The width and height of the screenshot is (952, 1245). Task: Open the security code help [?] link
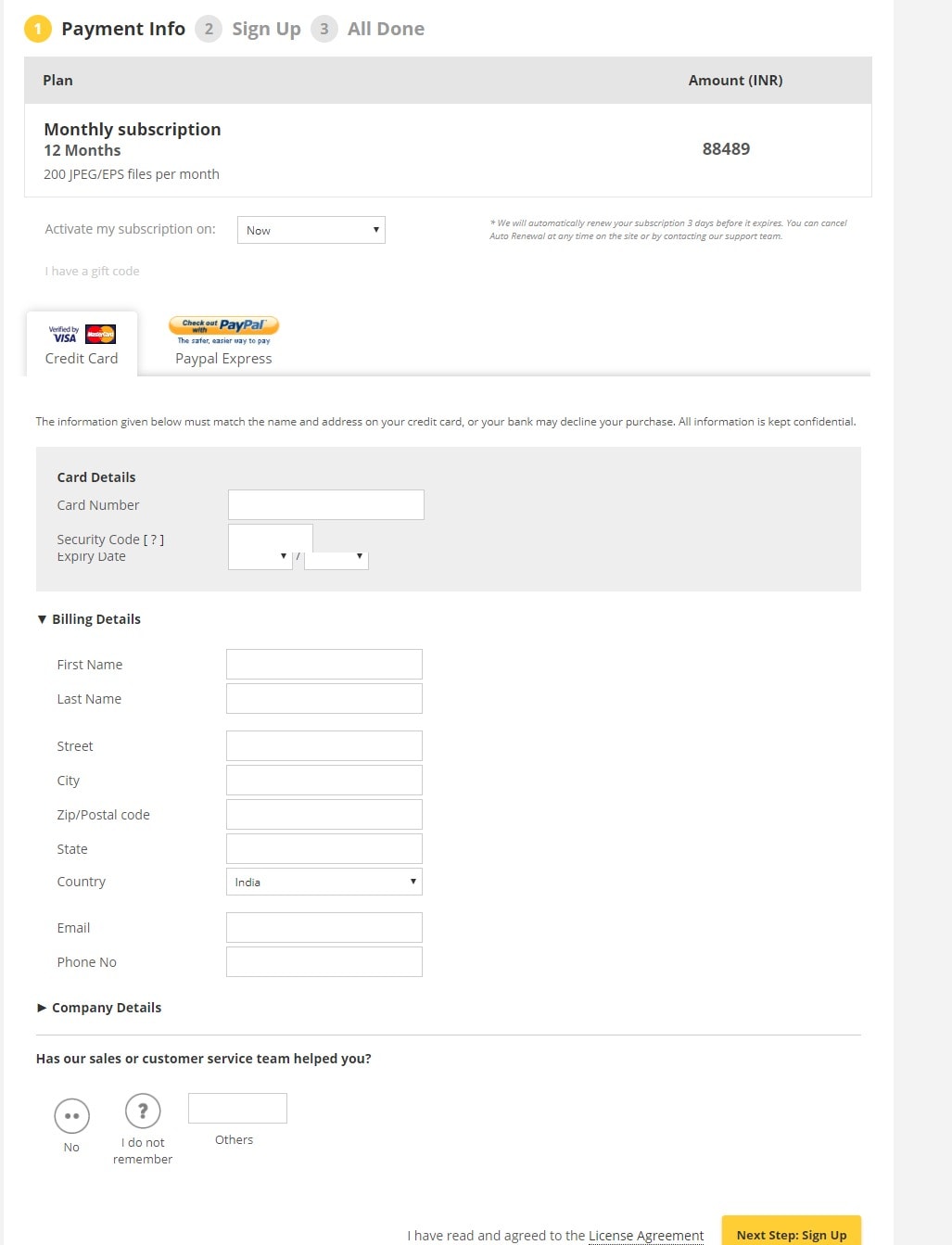pyautogui.click(x=154, y=540)
